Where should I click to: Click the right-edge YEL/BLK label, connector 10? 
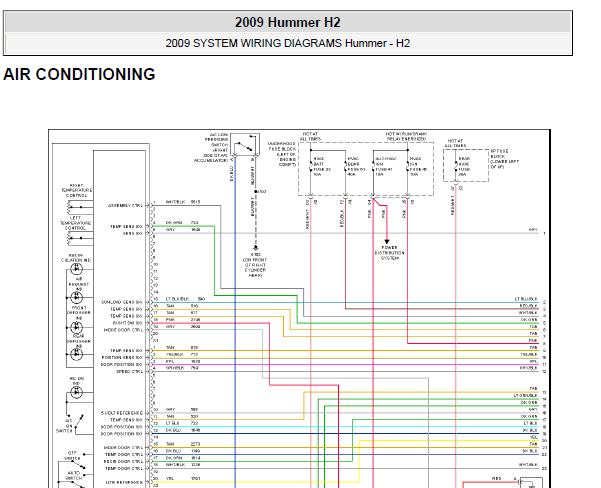point(529,354)
